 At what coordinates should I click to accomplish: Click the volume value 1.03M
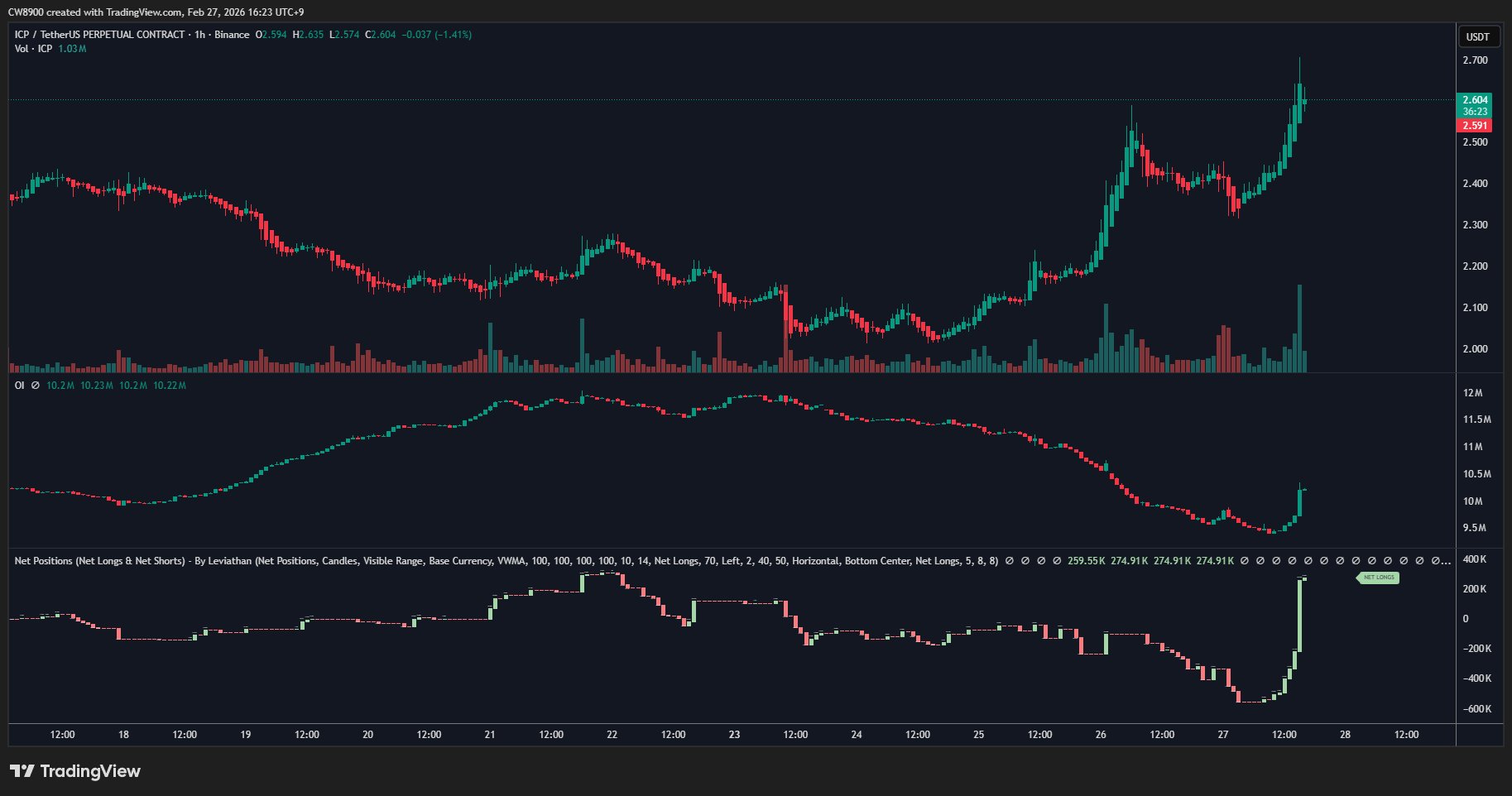72,49
